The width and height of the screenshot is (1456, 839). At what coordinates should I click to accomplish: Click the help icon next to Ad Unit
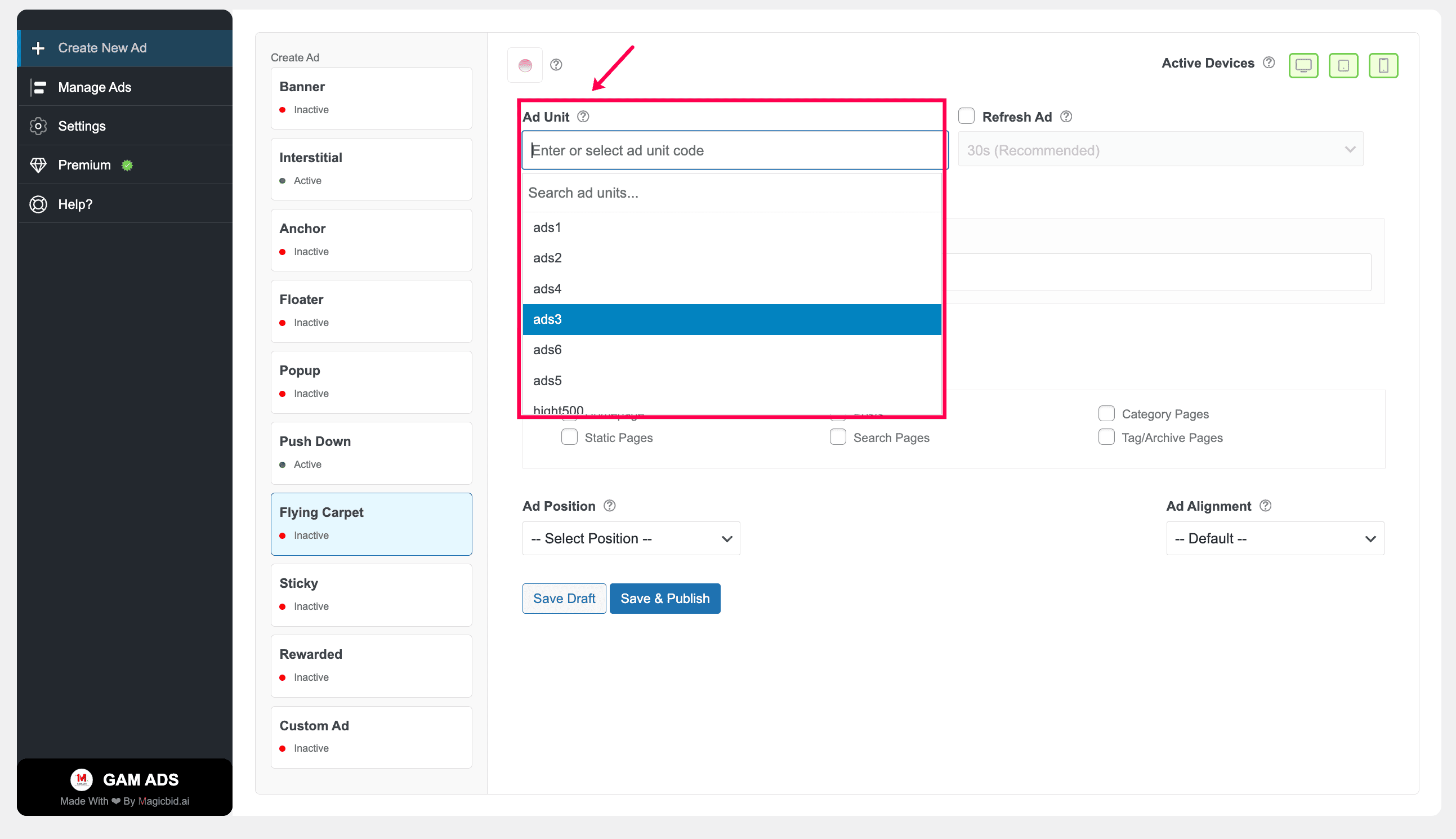[x=583, y=117]
